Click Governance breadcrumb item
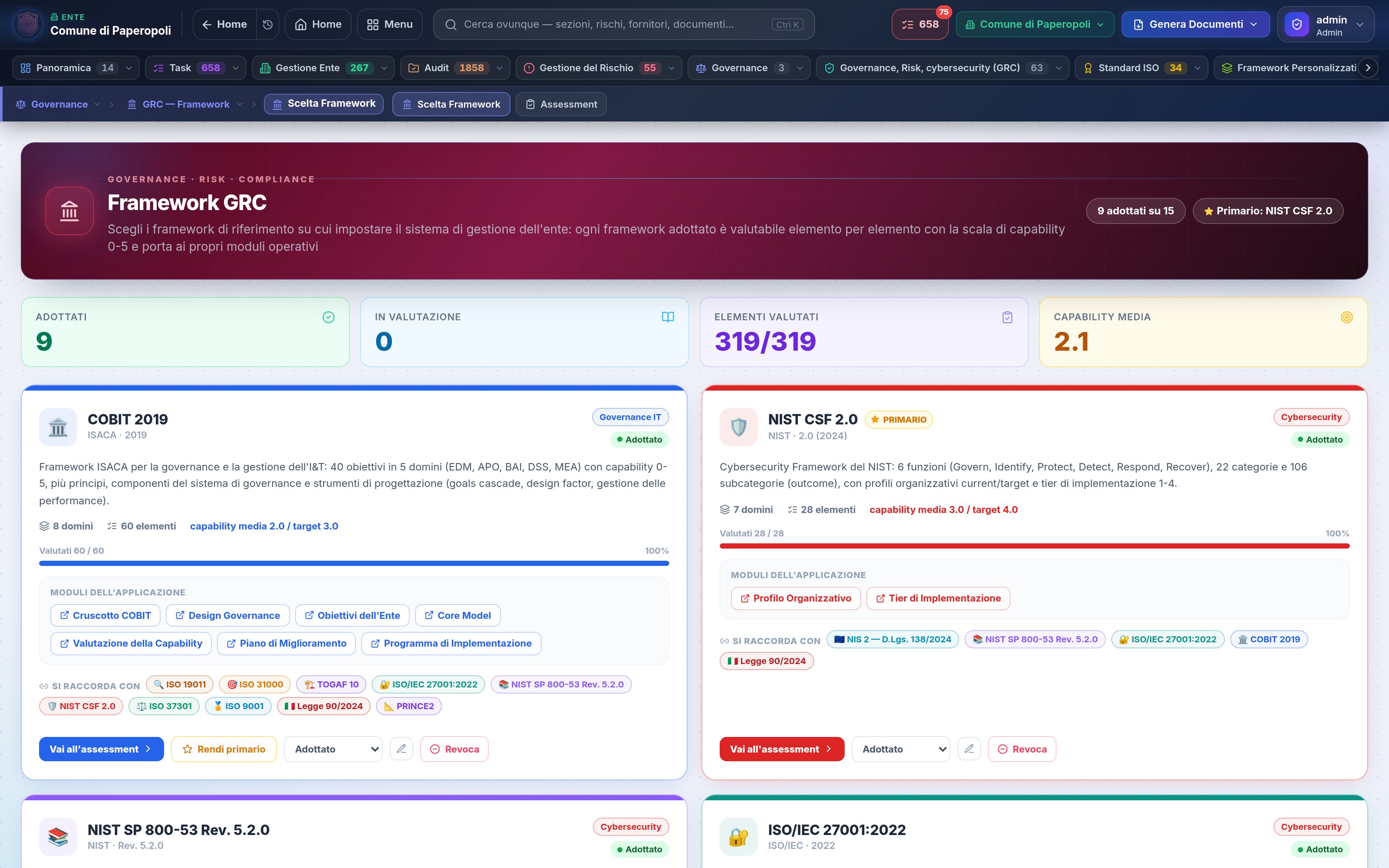1389x868 pixels. click(x=58, y=104)
